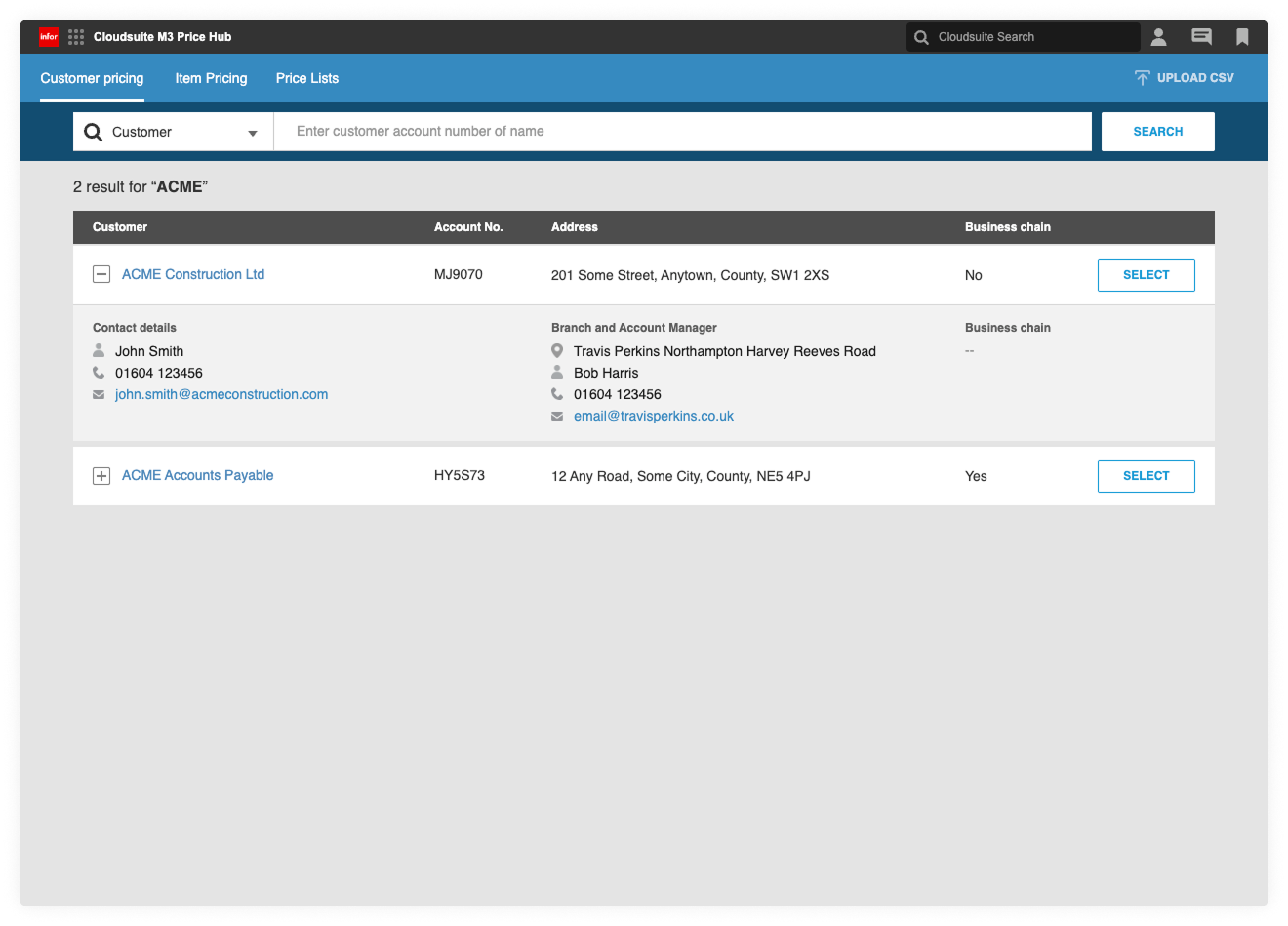Click the Business chain column header
This screenshot has height=926, width=1288.
click(x=1008, y=227)
